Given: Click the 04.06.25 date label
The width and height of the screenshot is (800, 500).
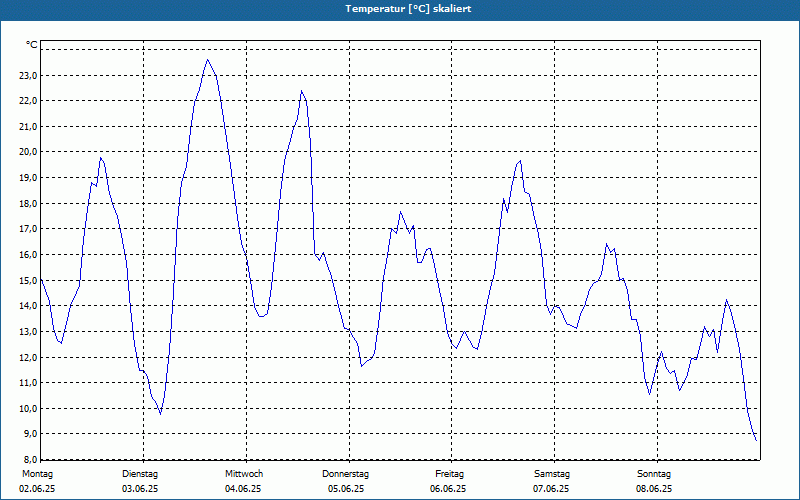Looking at the screenshot, I should pyautogui.click(x=243, y=489).
